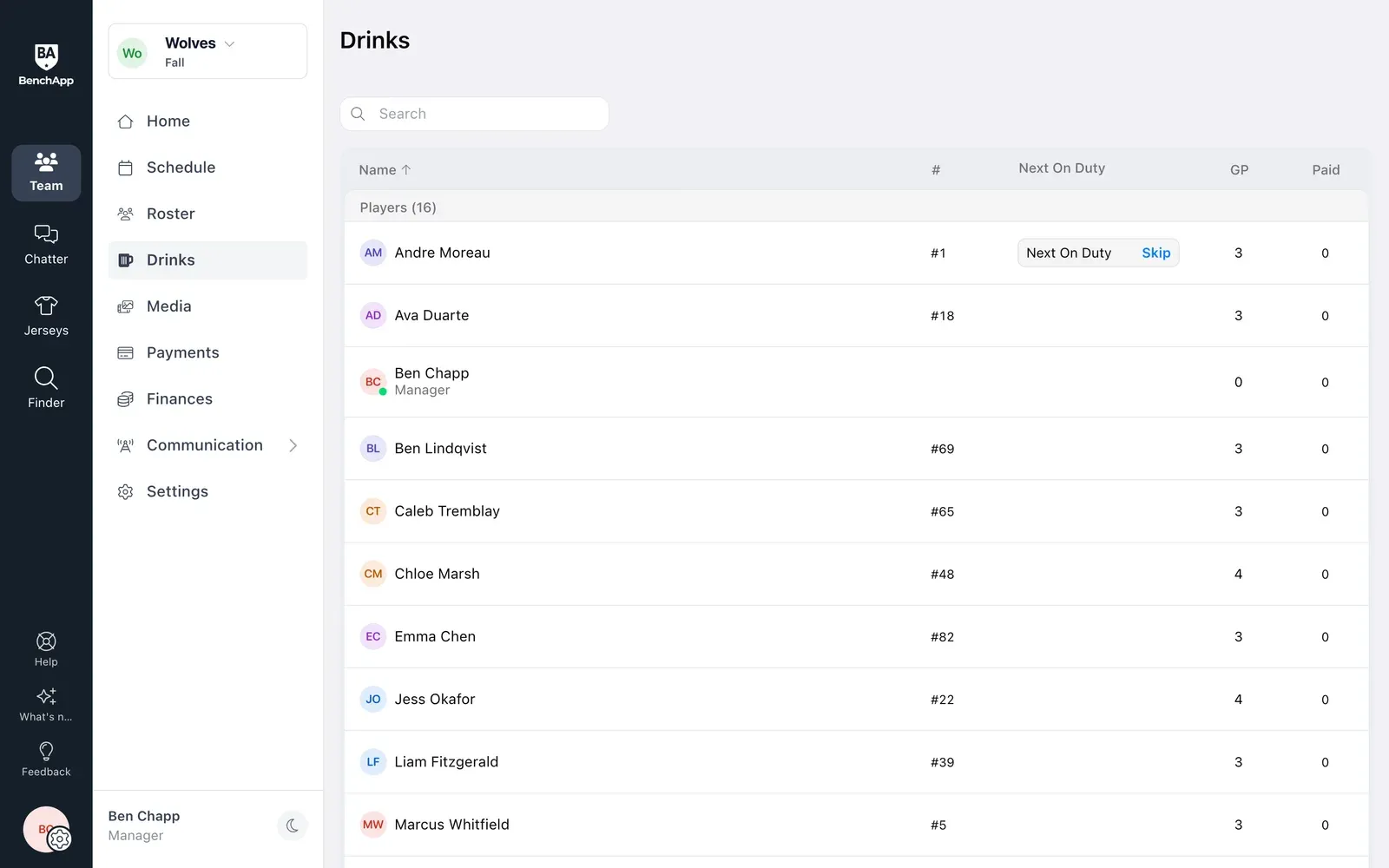Image resolution: width=1389 pixels, height=868 pixels.
Task: Open the Wolves team switcher dropdown
Action: [x=207, y=51]
